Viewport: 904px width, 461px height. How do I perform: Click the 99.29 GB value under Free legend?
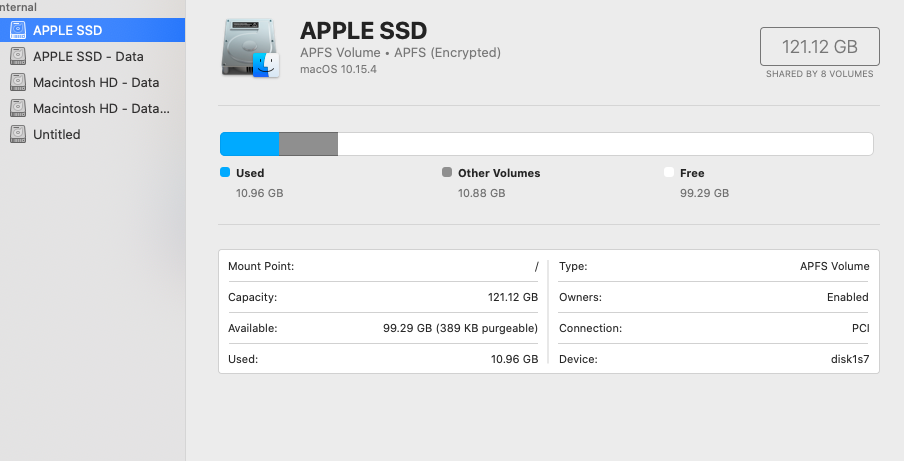click(704, 193)
